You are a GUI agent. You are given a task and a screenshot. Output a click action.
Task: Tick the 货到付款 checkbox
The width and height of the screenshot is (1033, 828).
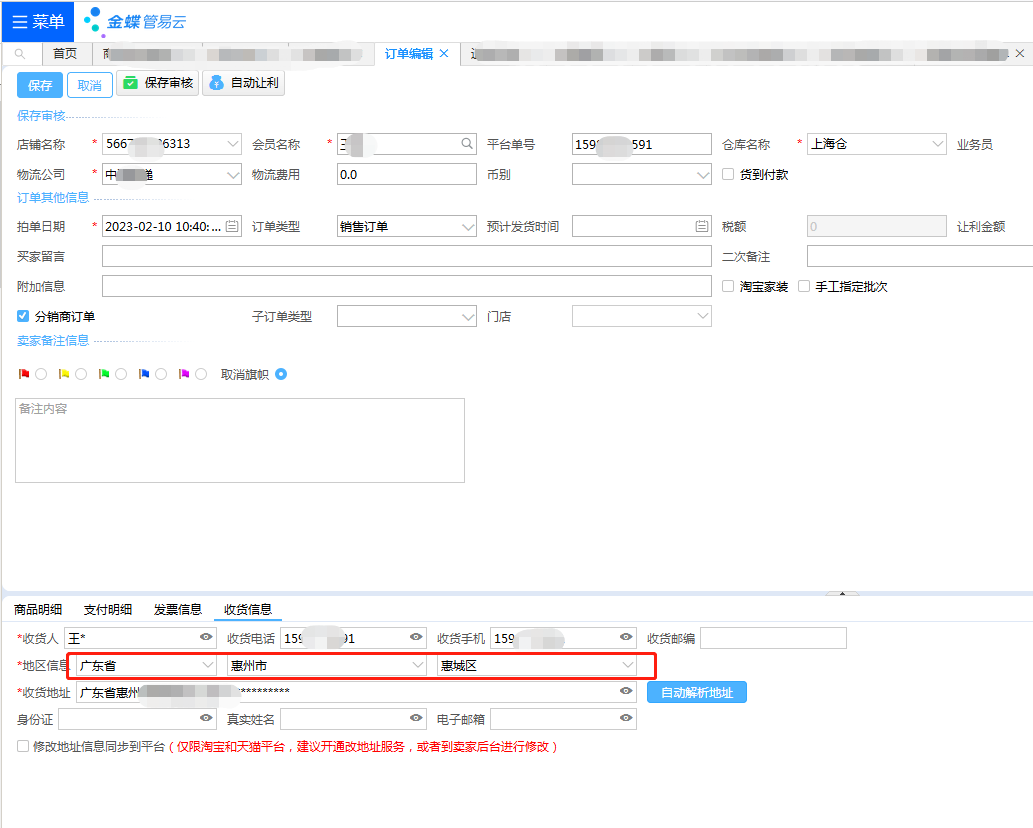(729, 174)
